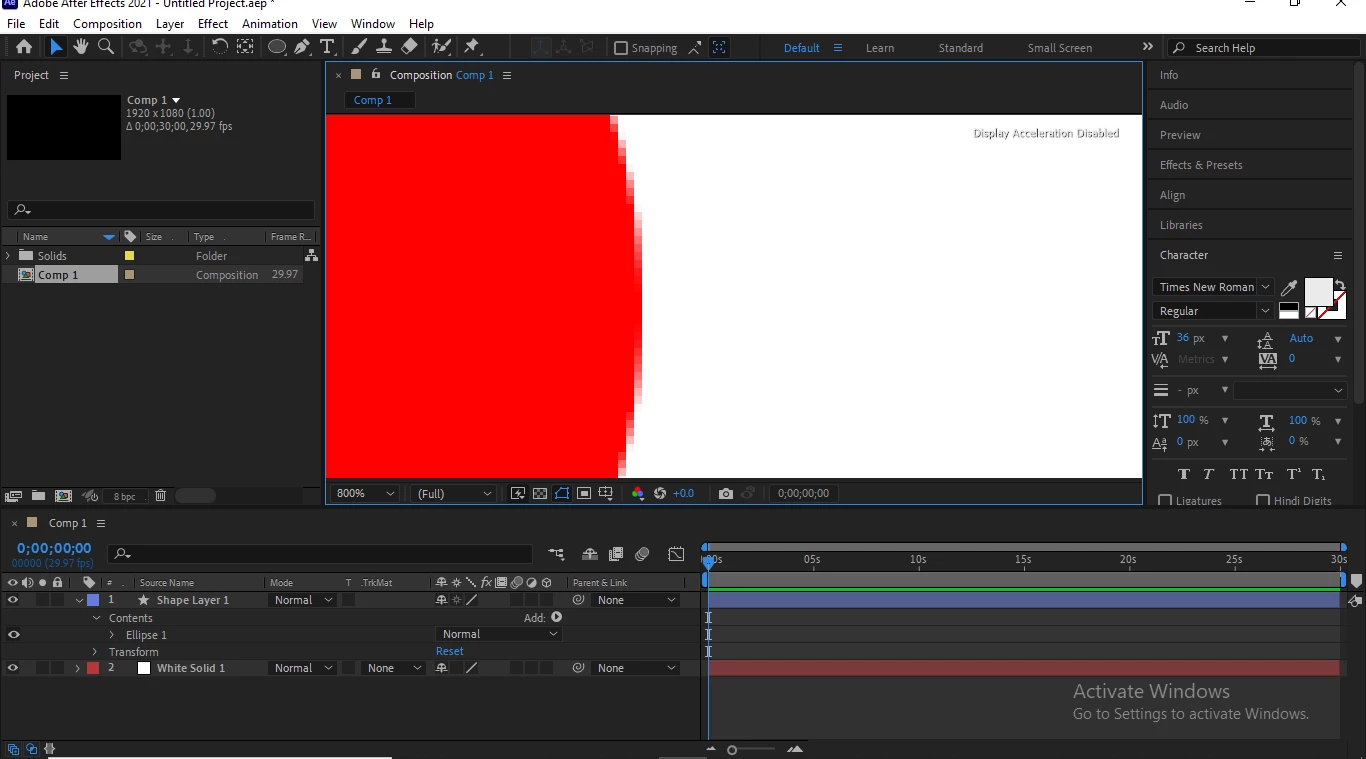Toggle the Hindi Digits checkbox
The height and width of the screenshot is (759, 1366).
click(x=1263, y=501)
